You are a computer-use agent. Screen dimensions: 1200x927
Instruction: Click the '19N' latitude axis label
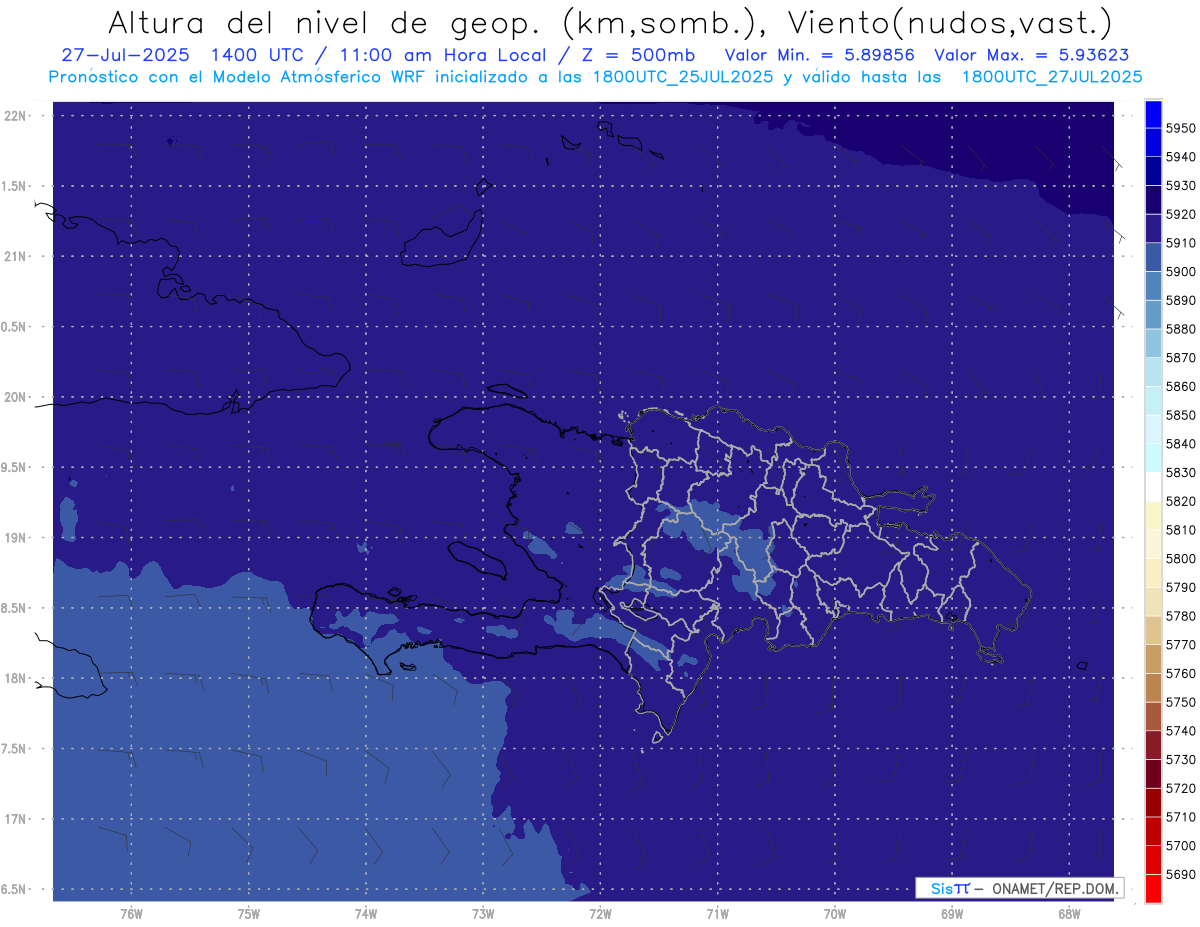[17, 537]
